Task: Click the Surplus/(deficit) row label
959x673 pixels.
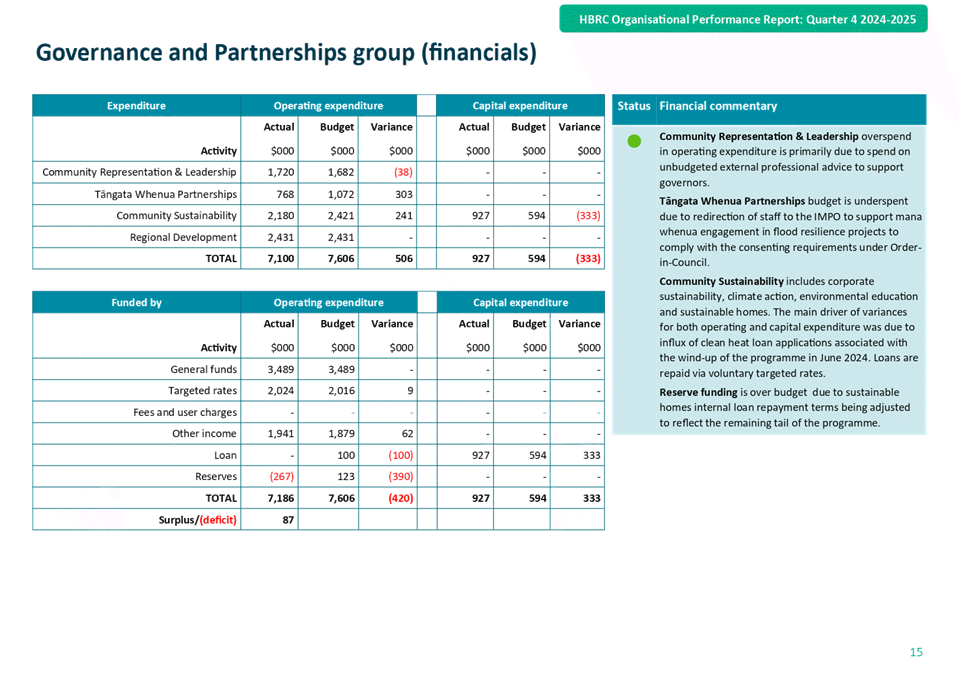Action: tap(198, 519)
